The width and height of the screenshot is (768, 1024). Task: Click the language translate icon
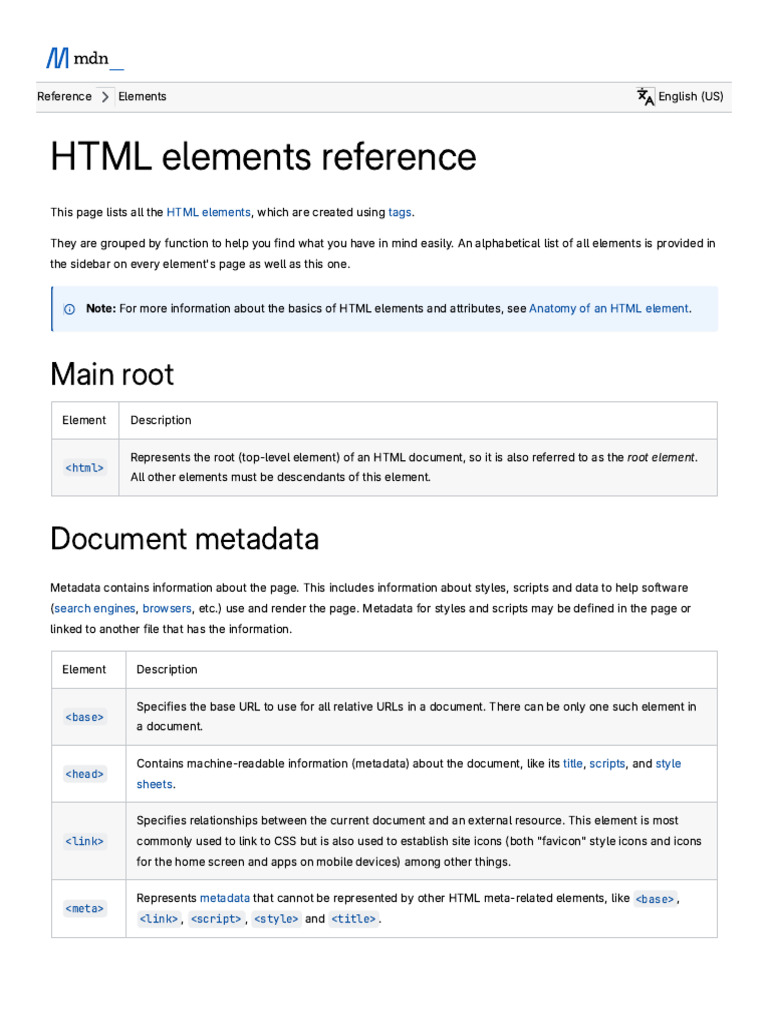(646, 96)
